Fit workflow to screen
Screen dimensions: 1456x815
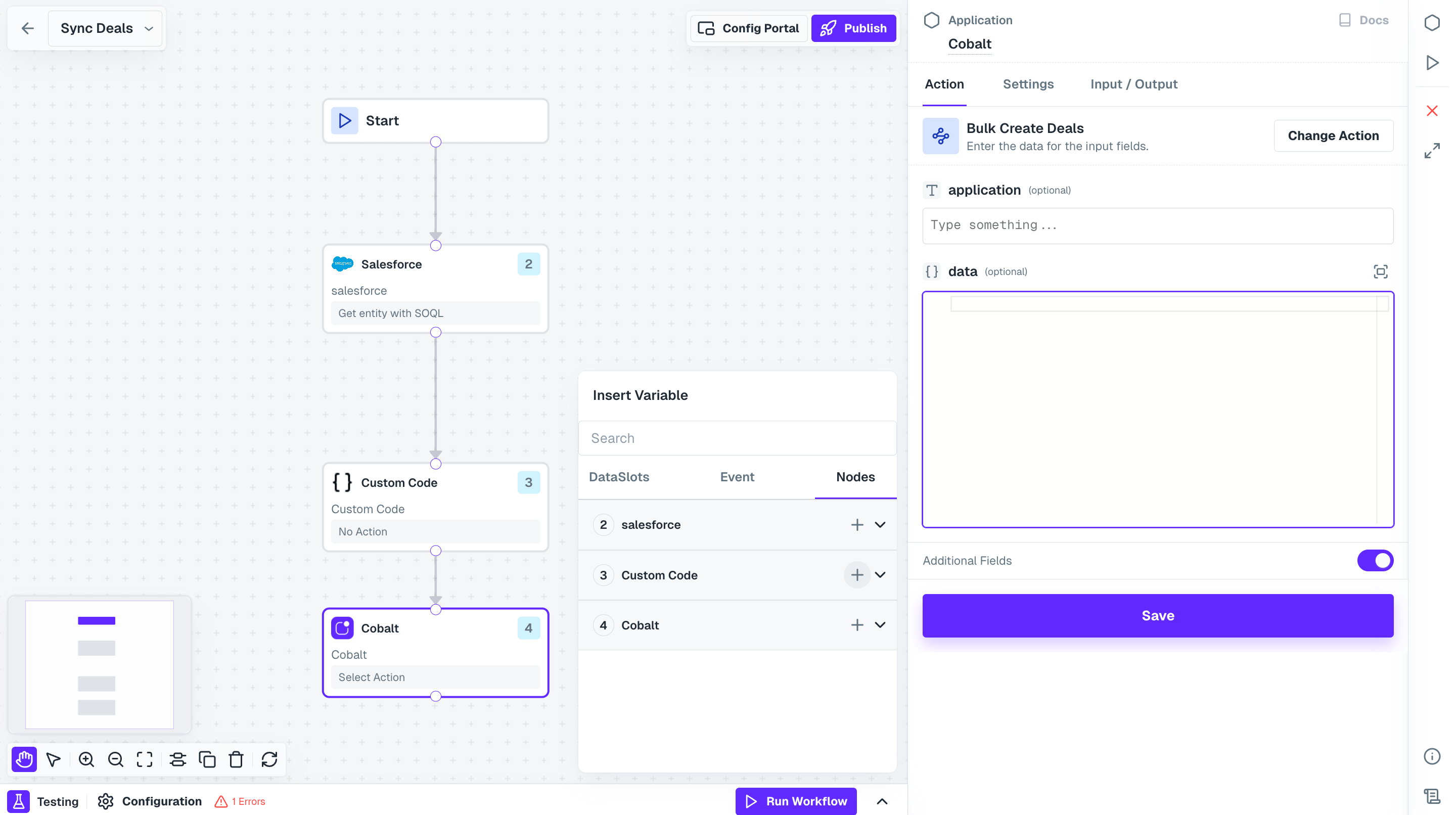(x=145, y=759)
